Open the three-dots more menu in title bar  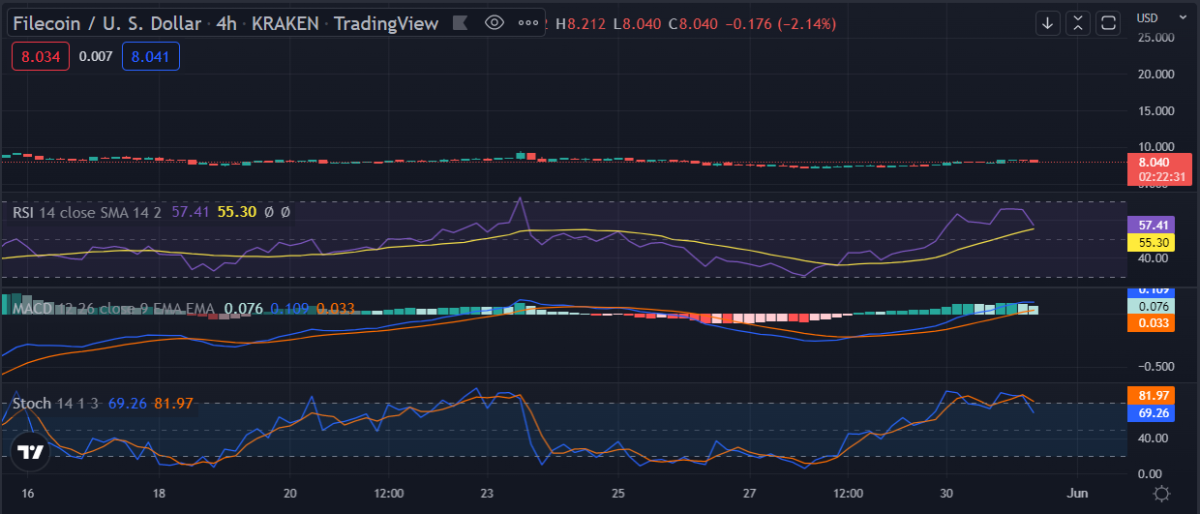pos(528,22)
